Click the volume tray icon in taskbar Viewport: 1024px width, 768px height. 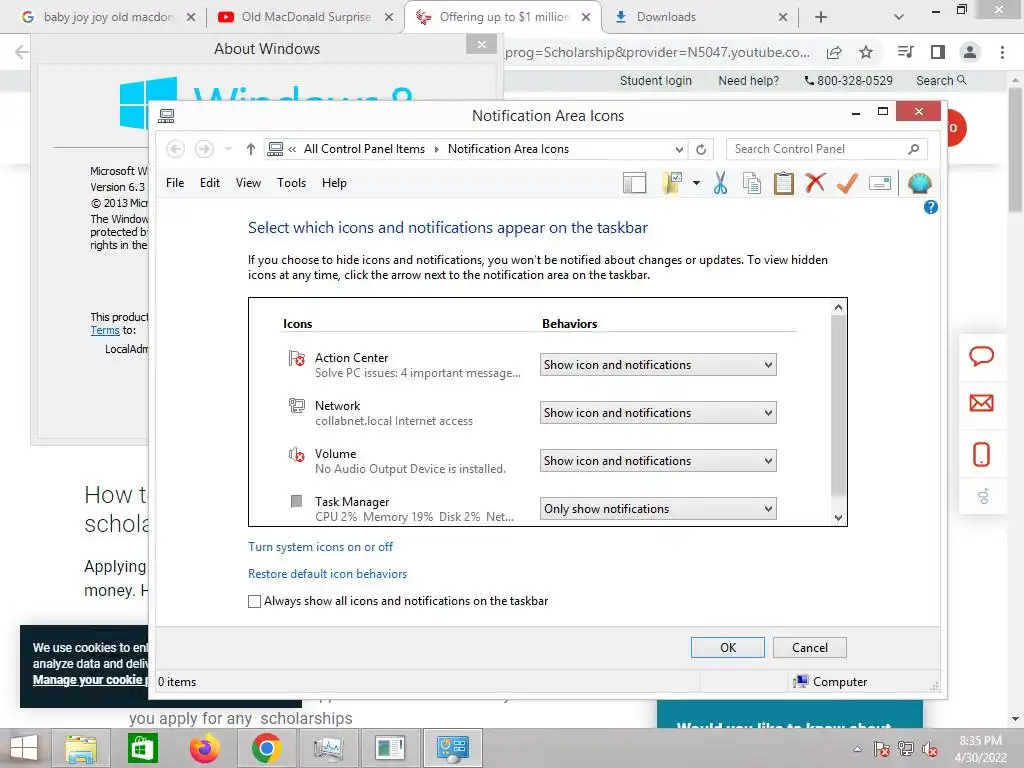[929, 750]
